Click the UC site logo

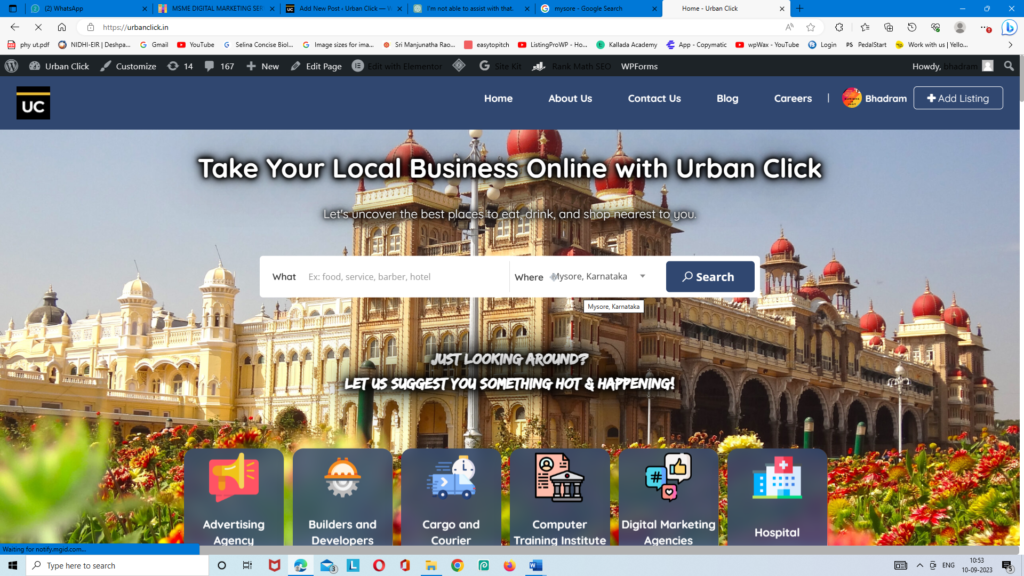pos(33,103)
